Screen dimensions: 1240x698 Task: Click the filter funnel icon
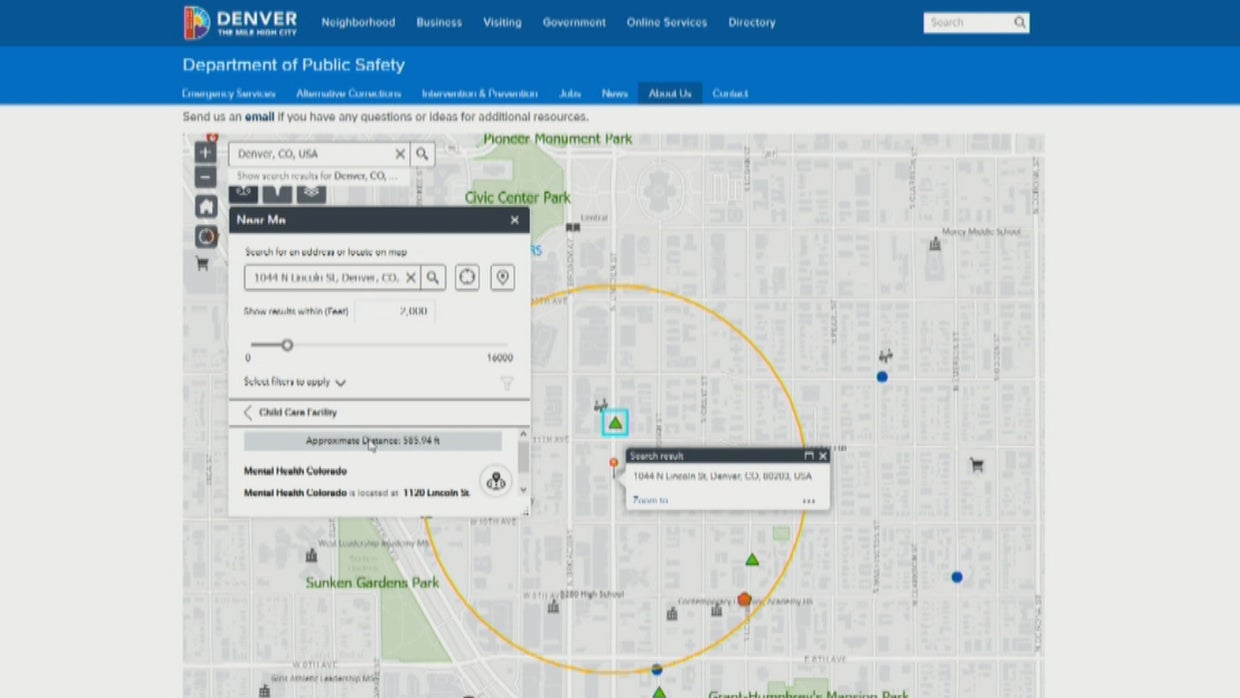pos(507,382)
